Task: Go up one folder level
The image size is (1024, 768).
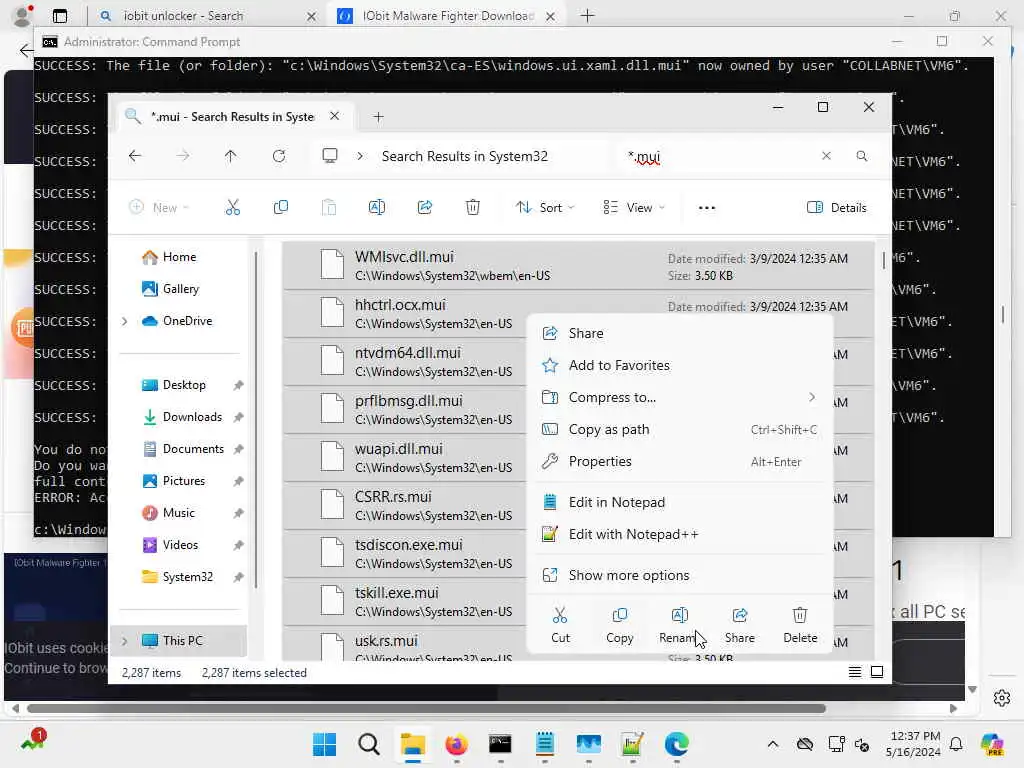Action: coord(231,156)
